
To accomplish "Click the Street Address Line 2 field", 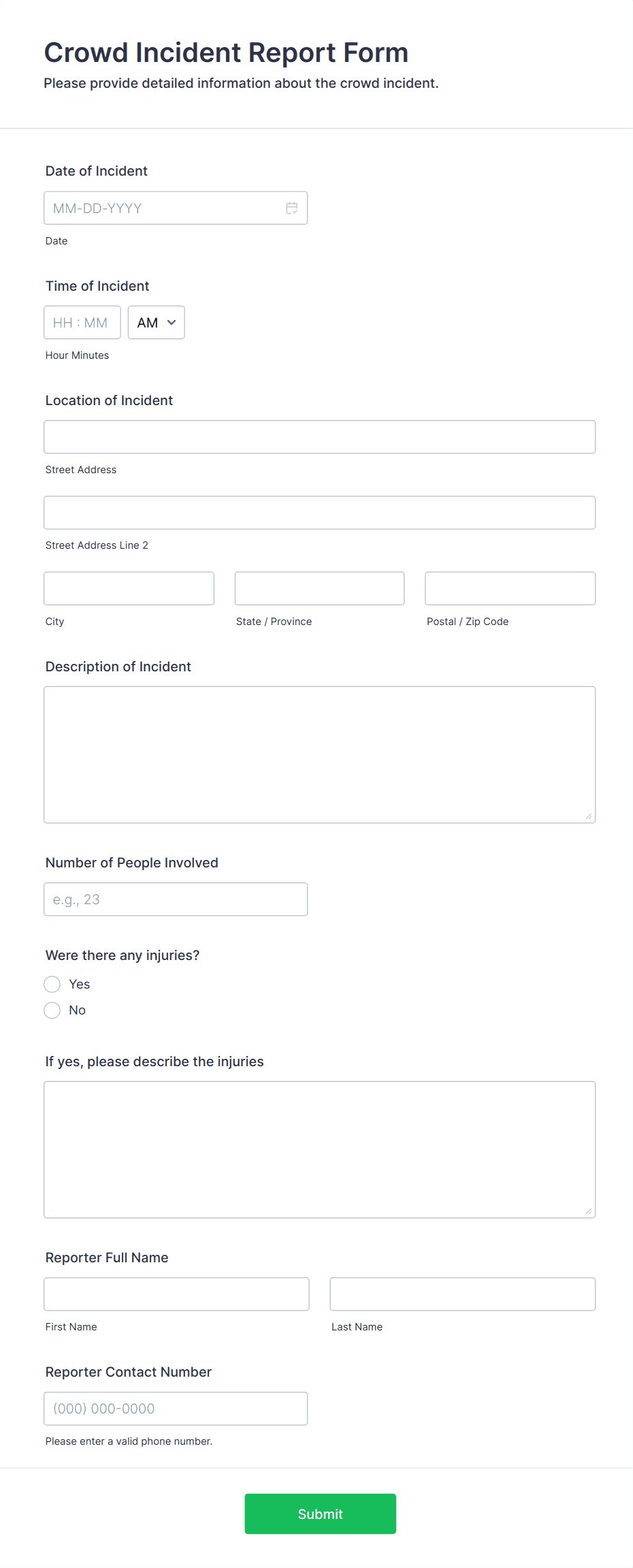I will (319, 512).
